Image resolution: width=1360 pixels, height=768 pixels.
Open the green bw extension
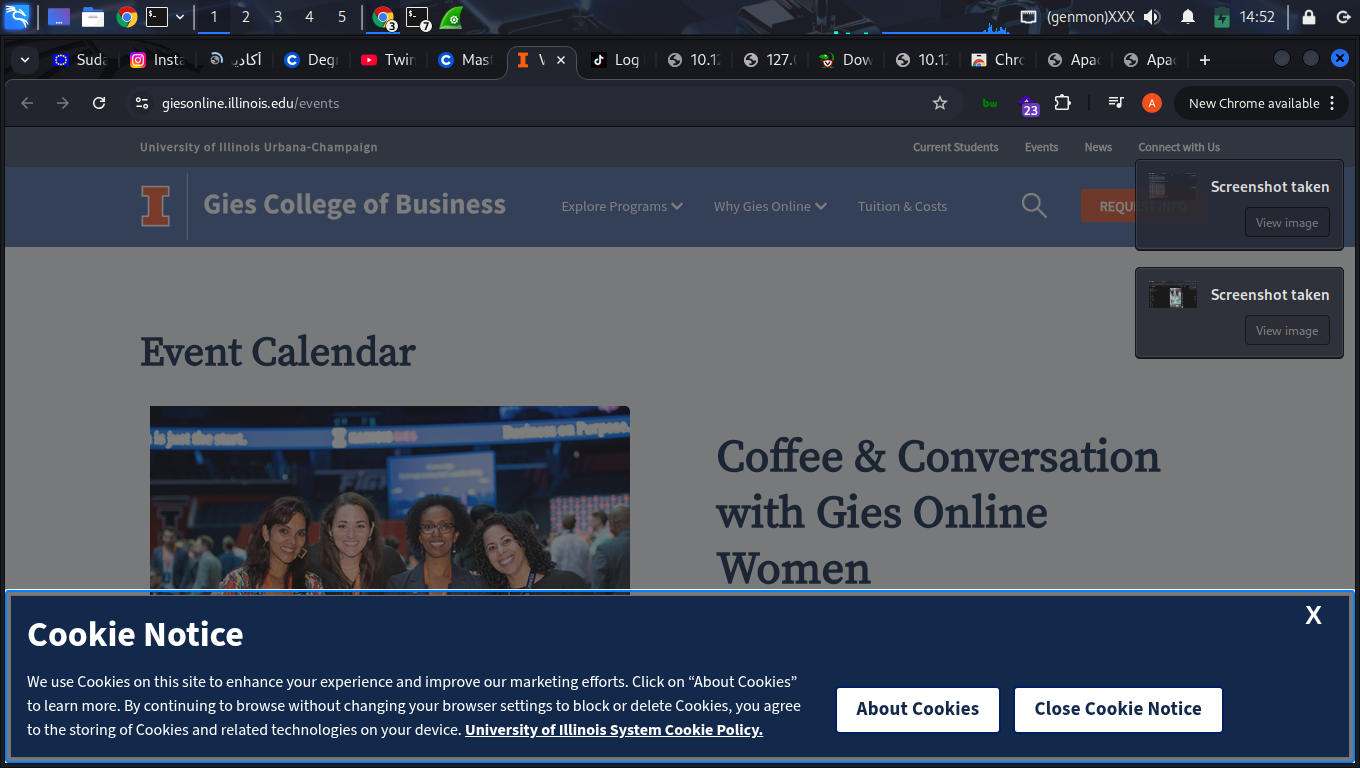point(990,103)
